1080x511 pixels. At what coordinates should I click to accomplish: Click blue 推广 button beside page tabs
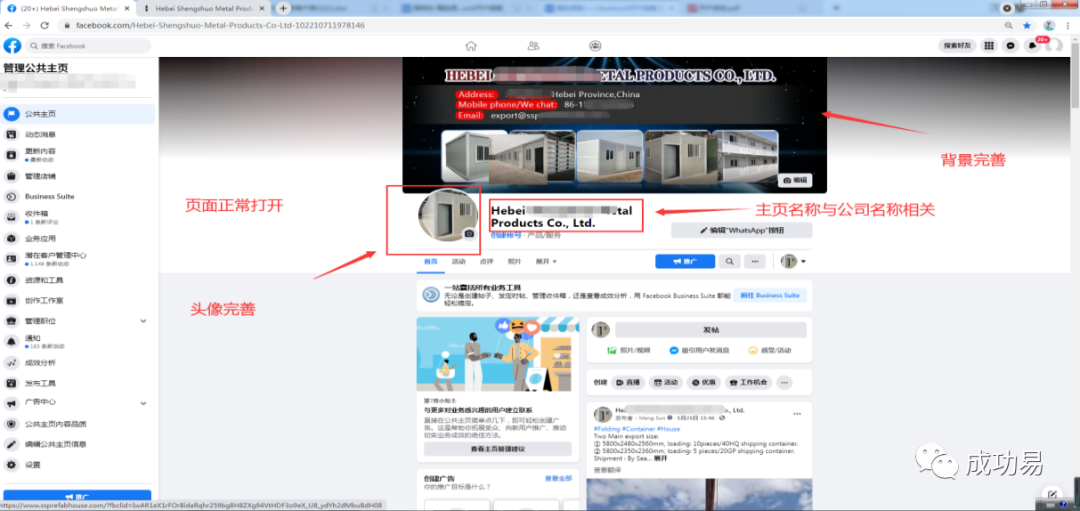point(685,262)
